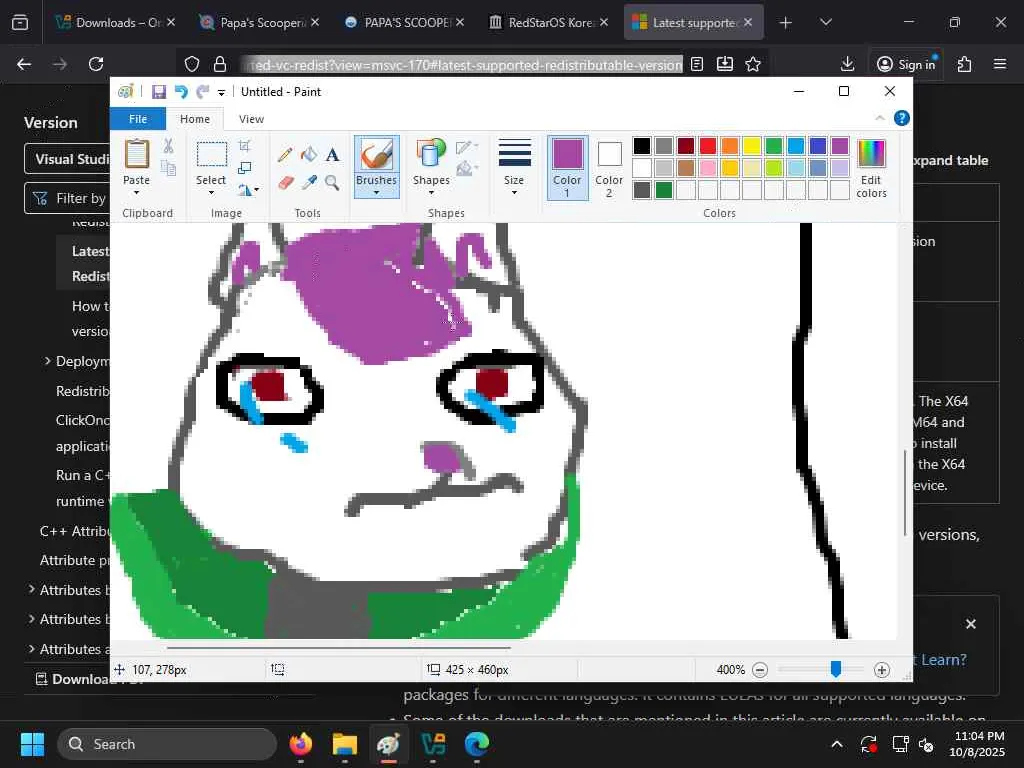The width and height of the screenshot is (1024, 768).
Task: Select the Text tool
Action: 332,155
